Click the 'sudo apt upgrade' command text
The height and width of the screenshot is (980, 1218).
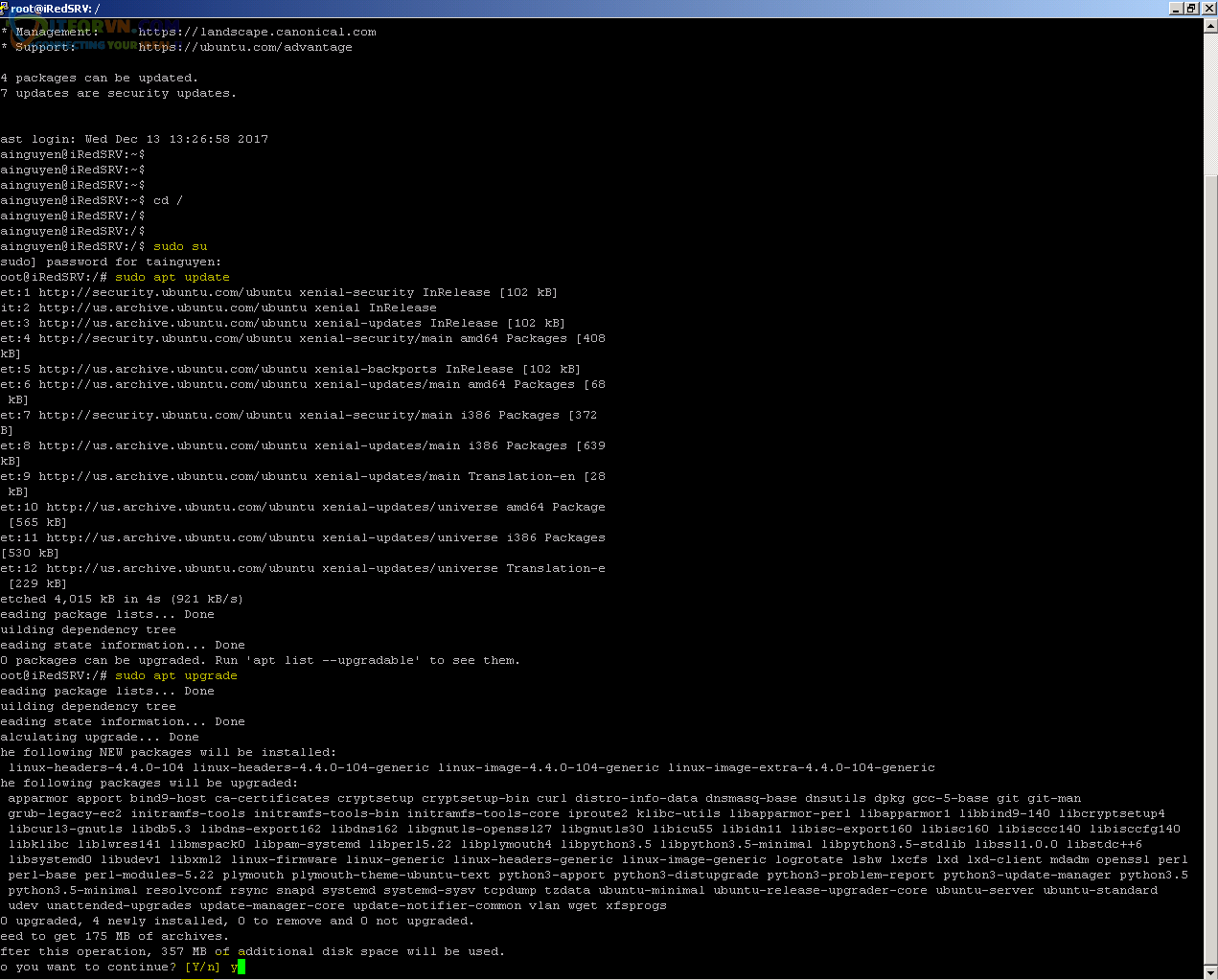tap(176, 675)
